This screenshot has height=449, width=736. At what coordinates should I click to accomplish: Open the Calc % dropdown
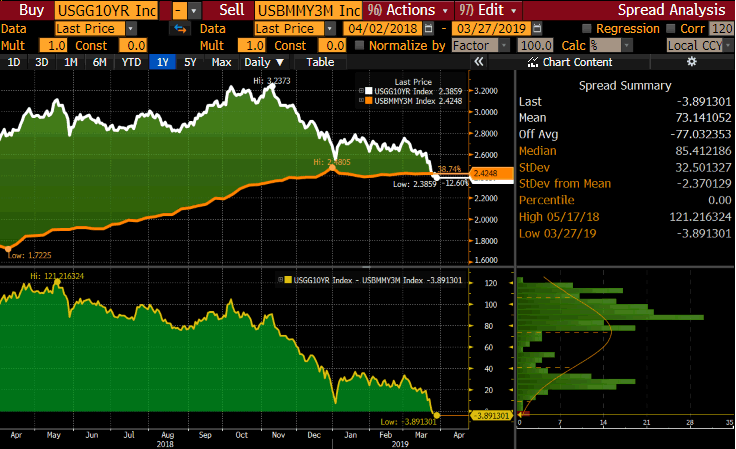(x=627, y=46)
